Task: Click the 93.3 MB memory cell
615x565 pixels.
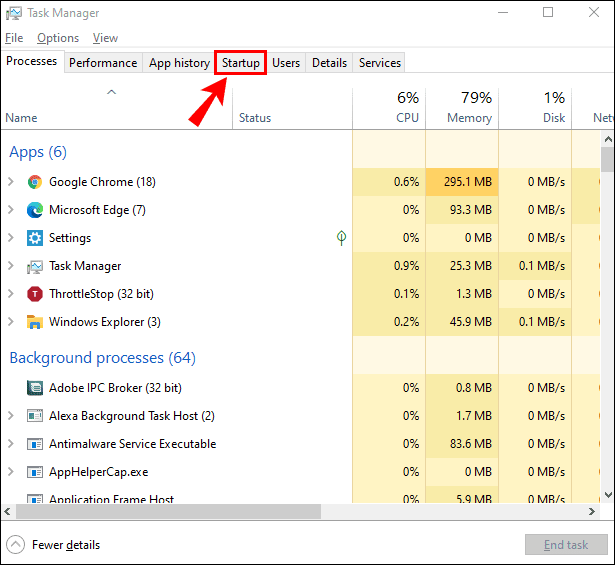Action: pos(462,210)
